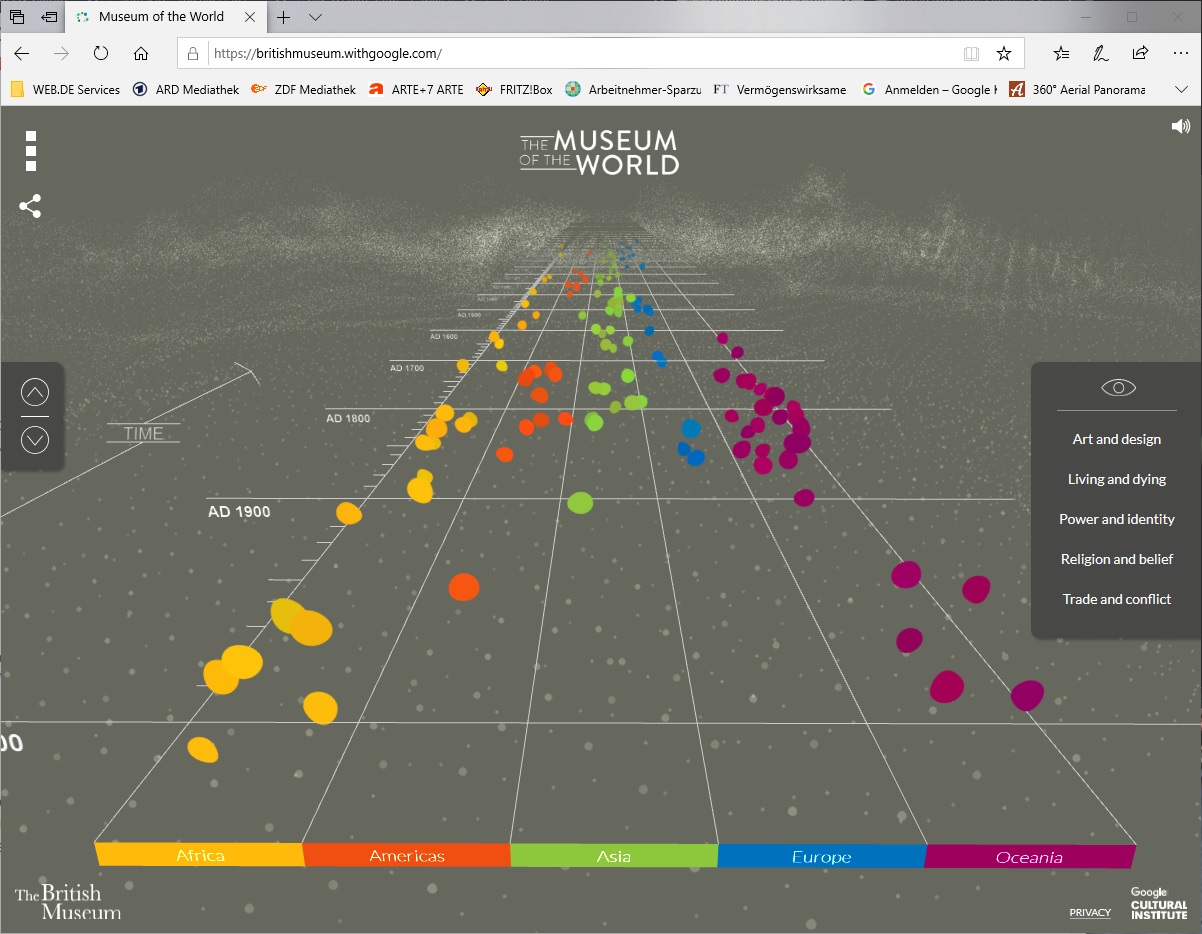Add page to favorites star

pyautogui.click(x=1004, y=53)
